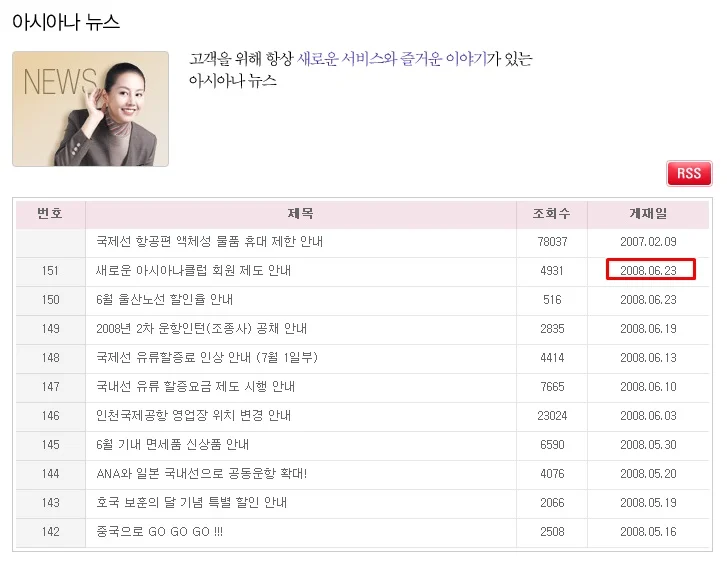
Task: Click row number 149
Action: coord(51,329)
